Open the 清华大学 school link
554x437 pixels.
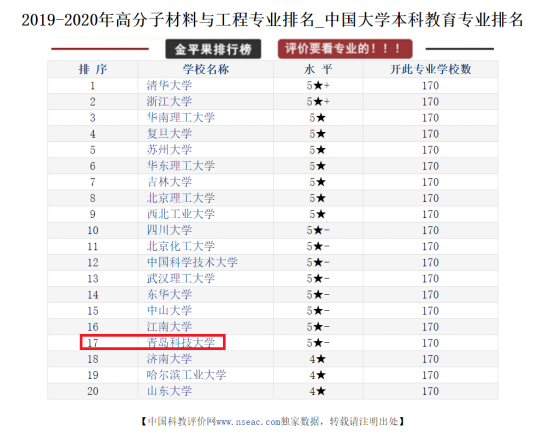pos(169,85)
